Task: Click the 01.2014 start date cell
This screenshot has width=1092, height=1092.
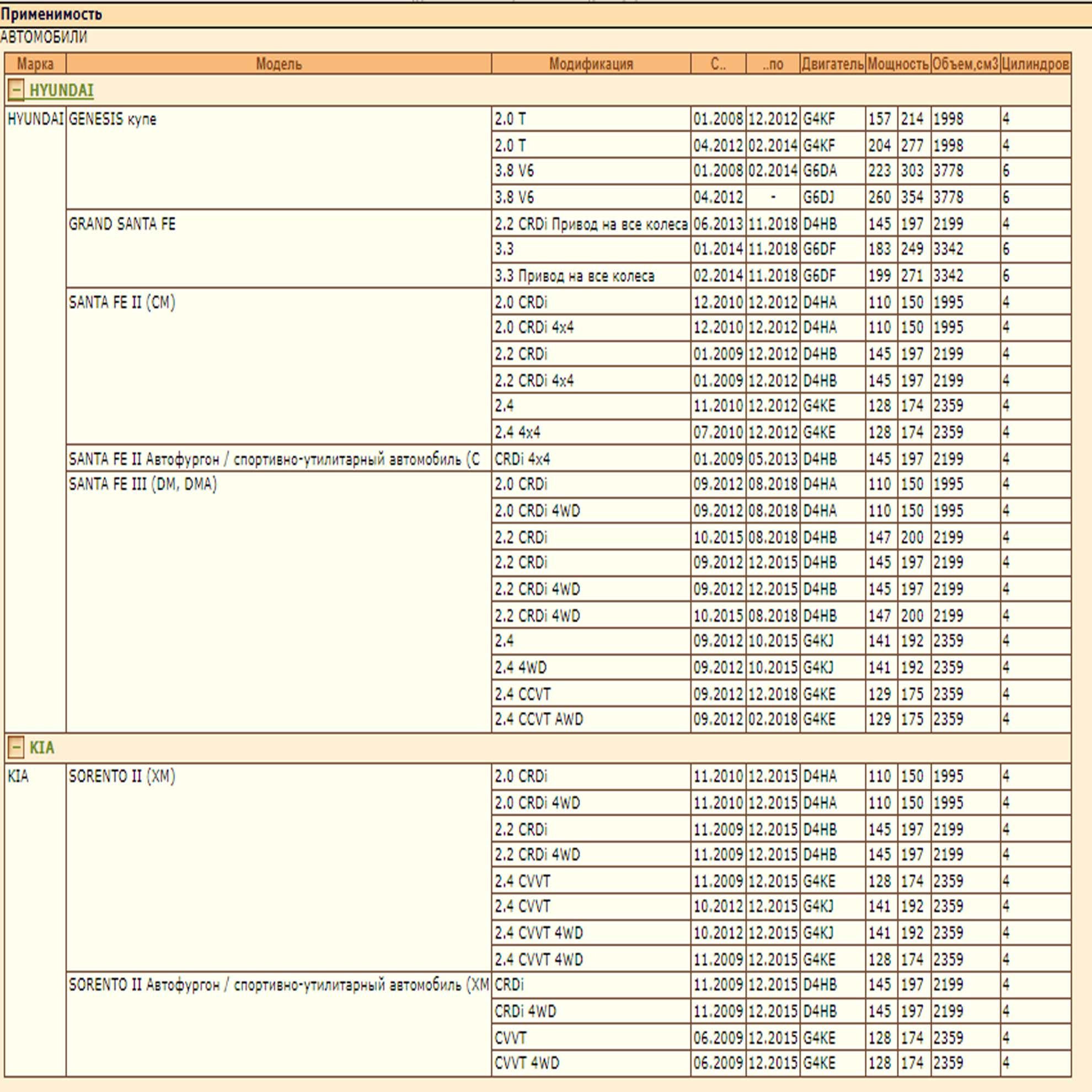Action: (x=719, y=249)
